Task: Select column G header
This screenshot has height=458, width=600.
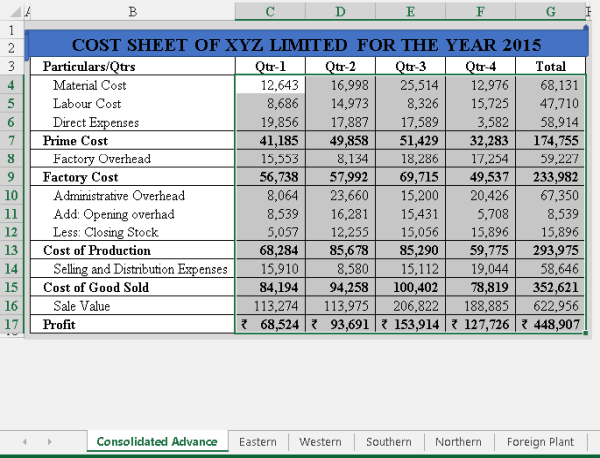Action: (550, 11)
